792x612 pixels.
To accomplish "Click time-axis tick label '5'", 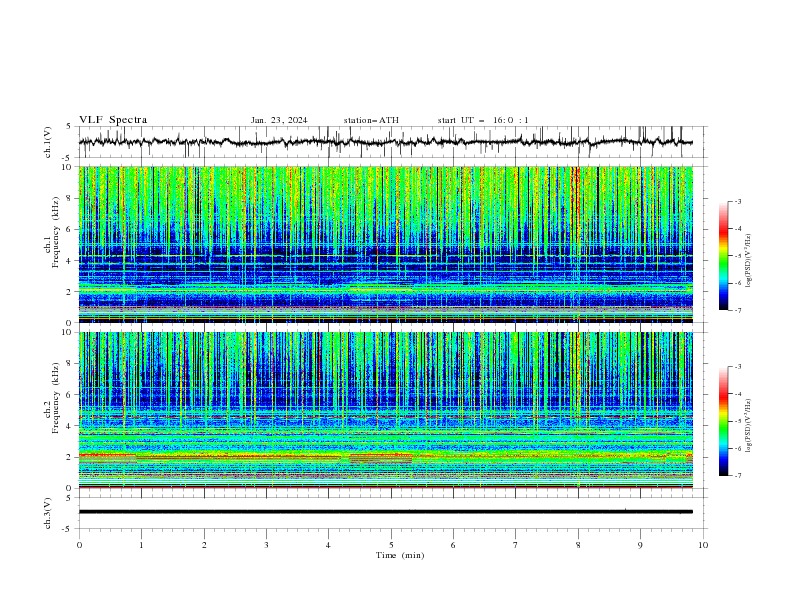I will [391, 545].
